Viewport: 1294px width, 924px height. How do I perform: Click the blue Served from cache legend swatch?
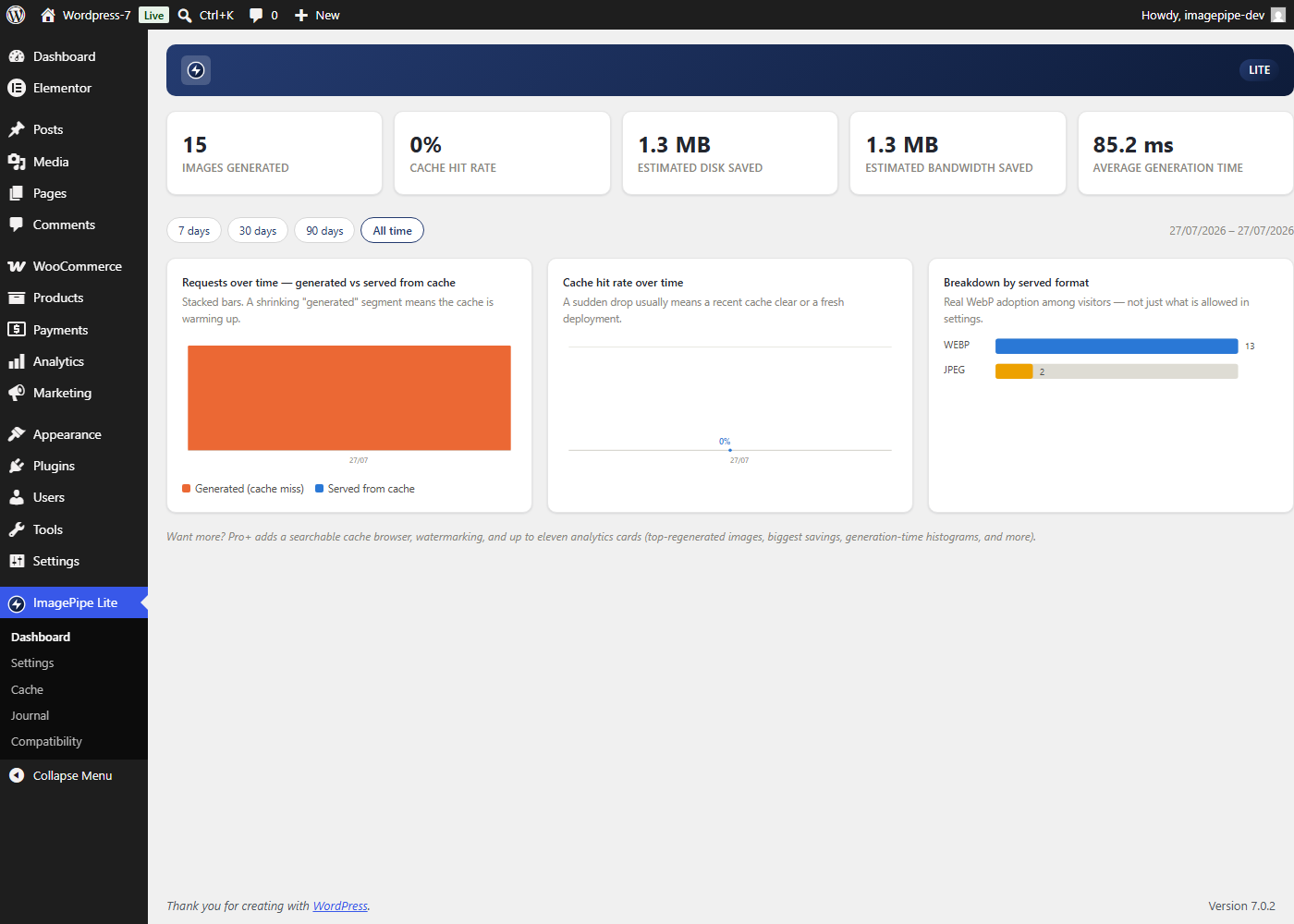pos(320,489)
